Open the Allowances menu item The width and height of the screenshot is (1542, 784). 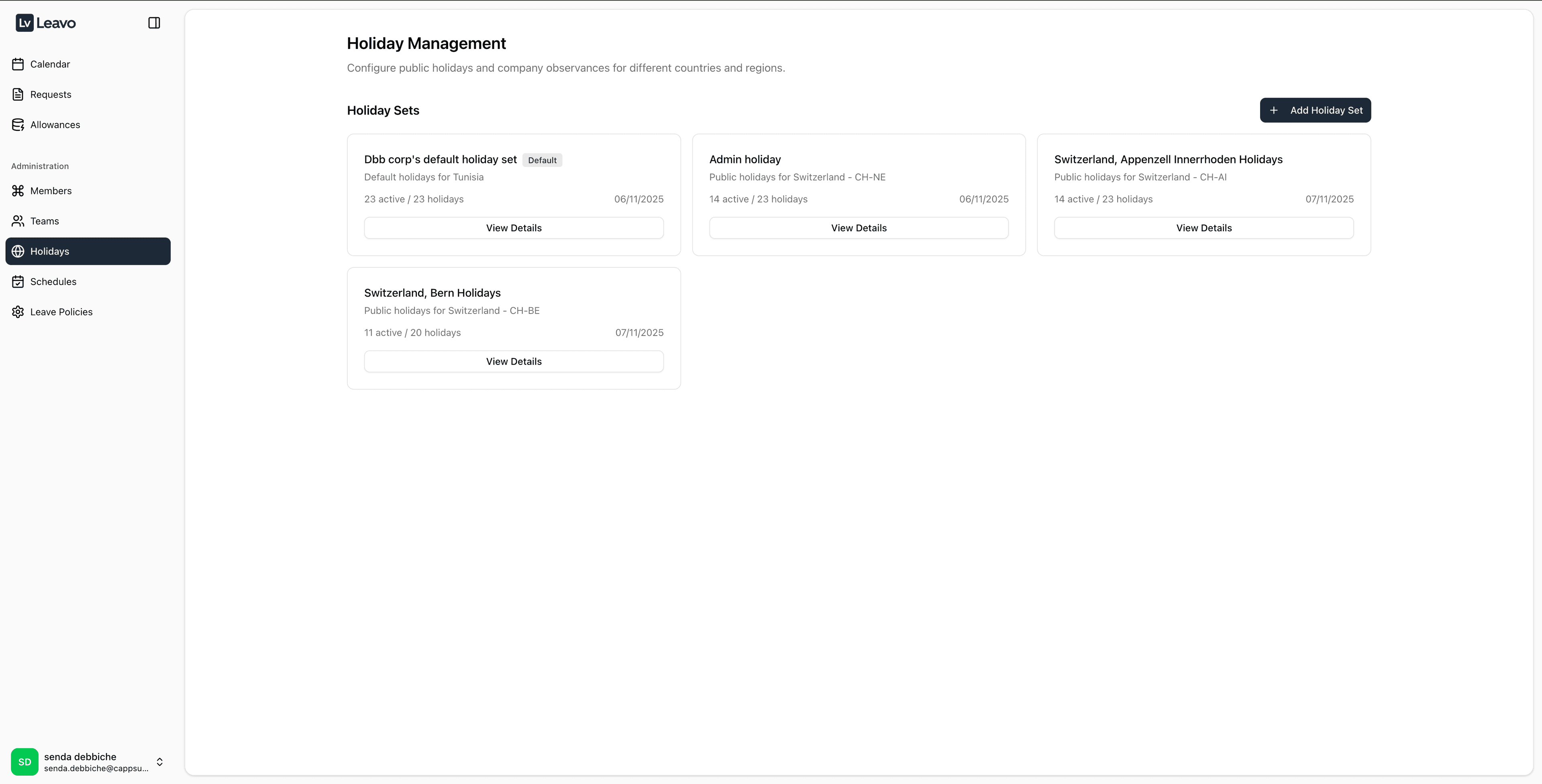coord(55,124)
